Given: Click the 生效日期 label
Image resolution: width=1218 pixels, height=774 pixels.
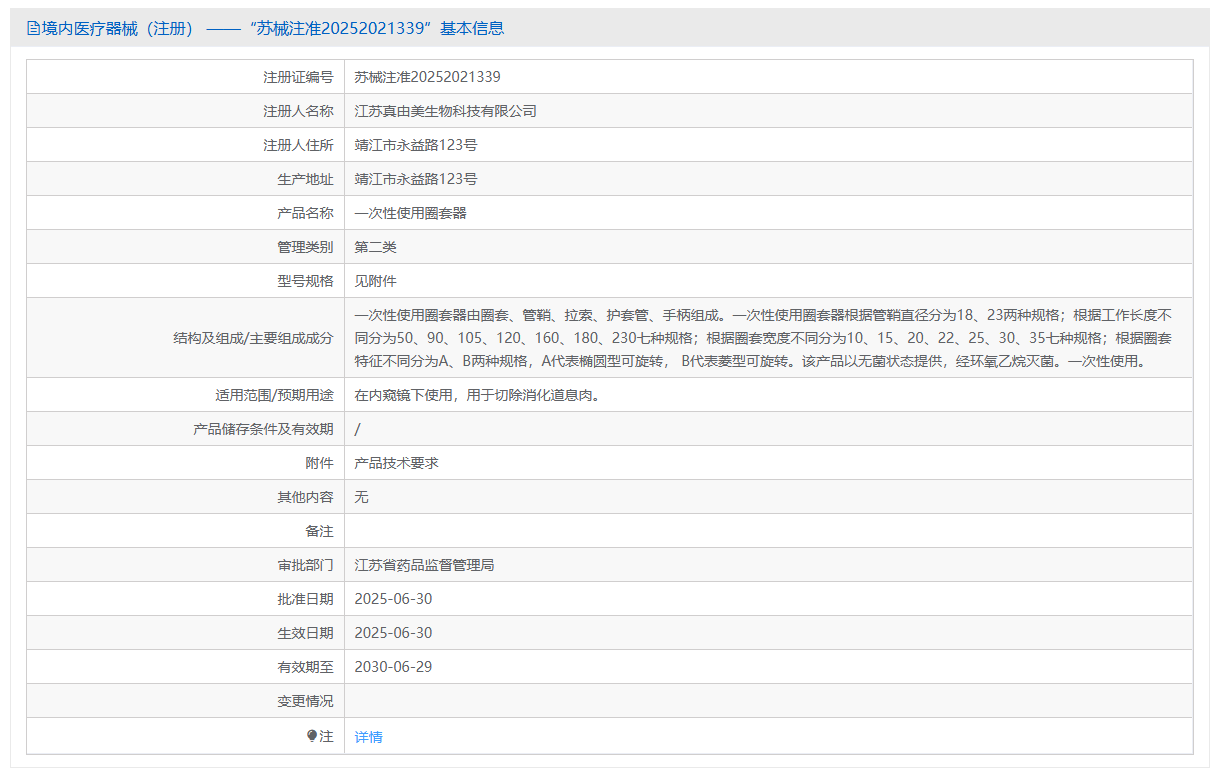Looking at the screenshot, I should pyautogui.click(x=305, y=633).
